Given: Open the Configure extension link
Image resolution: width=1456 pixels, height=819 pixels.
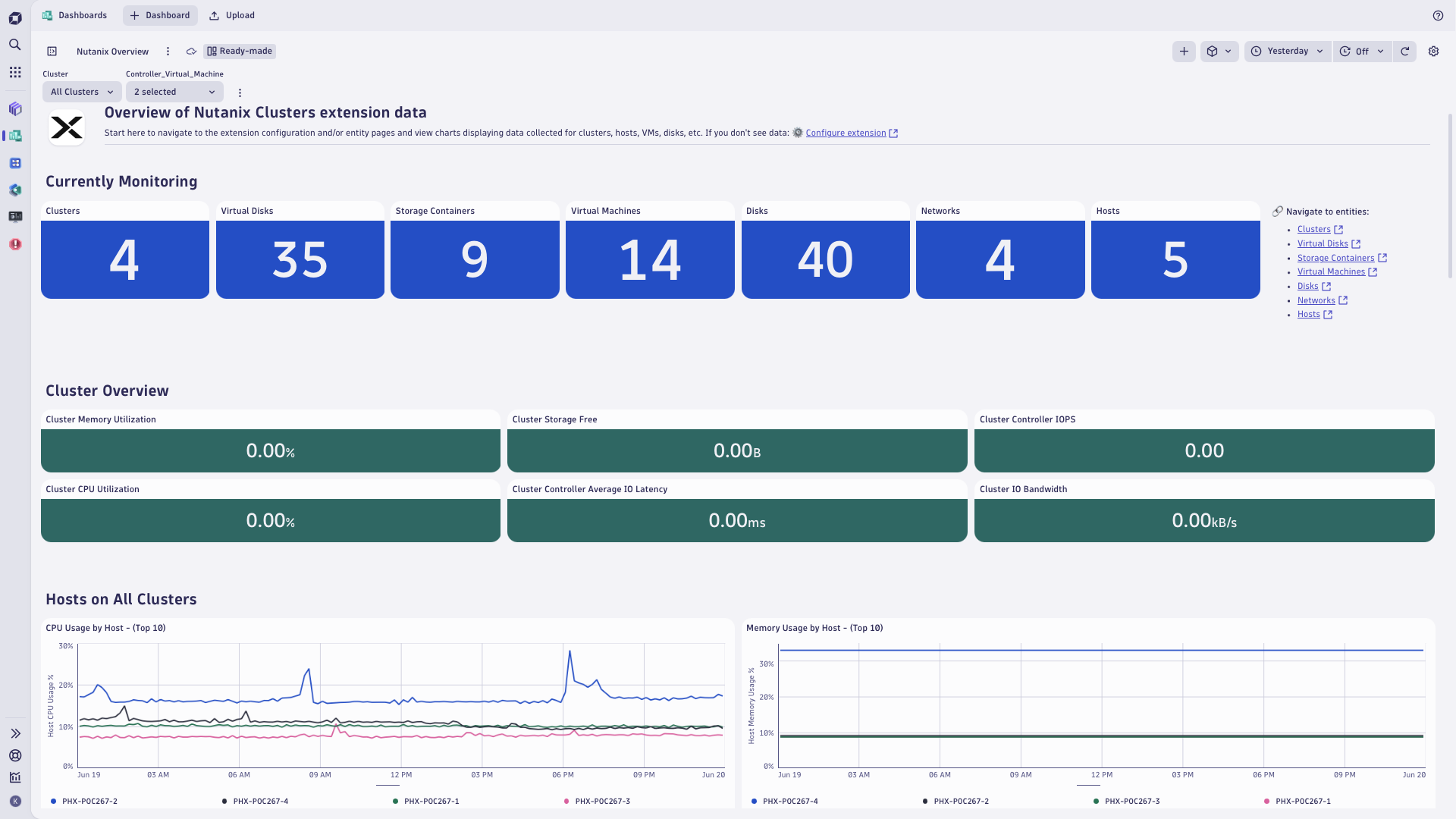Looking at the screenshot, I should tap(846, 133).
